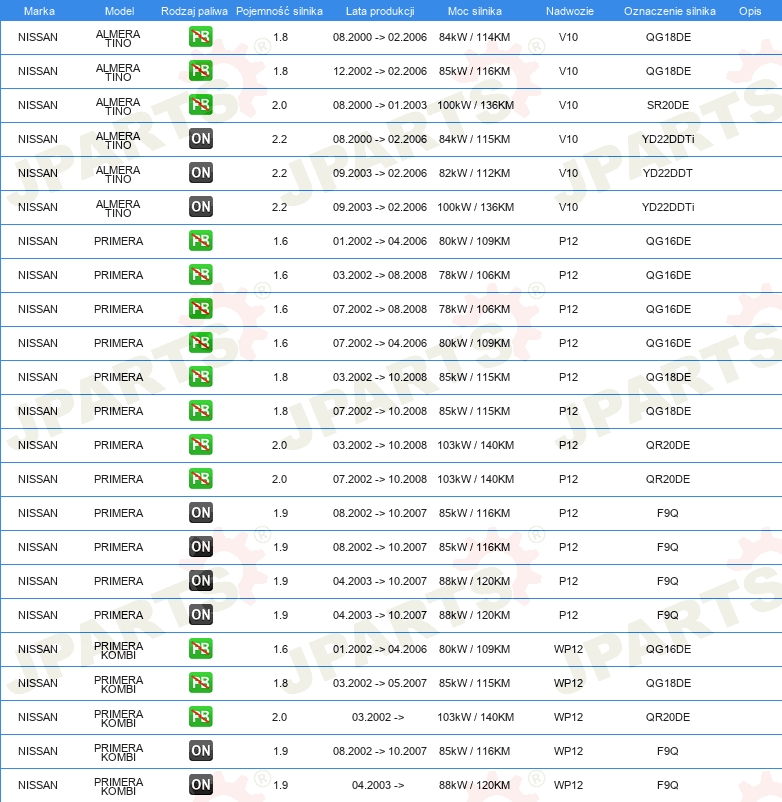Click petrol icon for Primera Kombi 1.6 QG16DE
The image size is (782, 802).
coord(200,649)
